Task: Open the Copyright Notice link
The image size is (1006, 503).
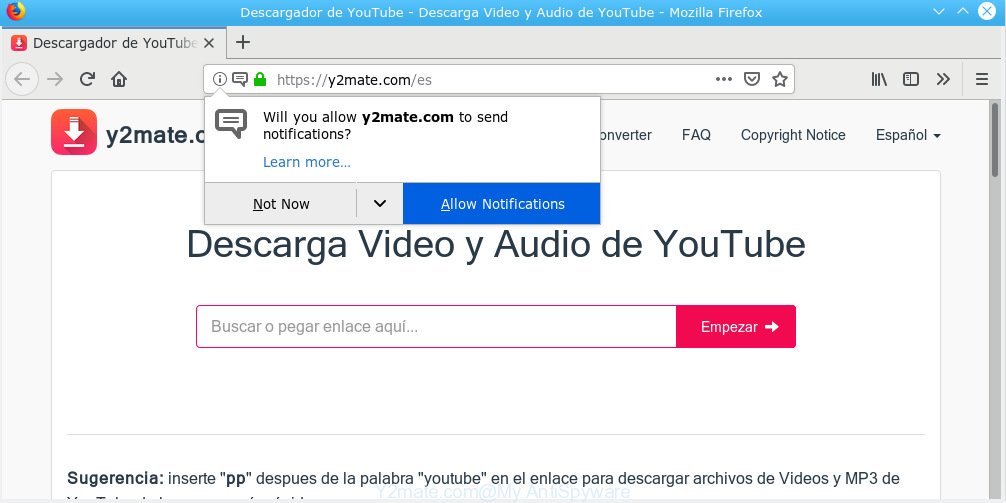Action: click(793, 135)
